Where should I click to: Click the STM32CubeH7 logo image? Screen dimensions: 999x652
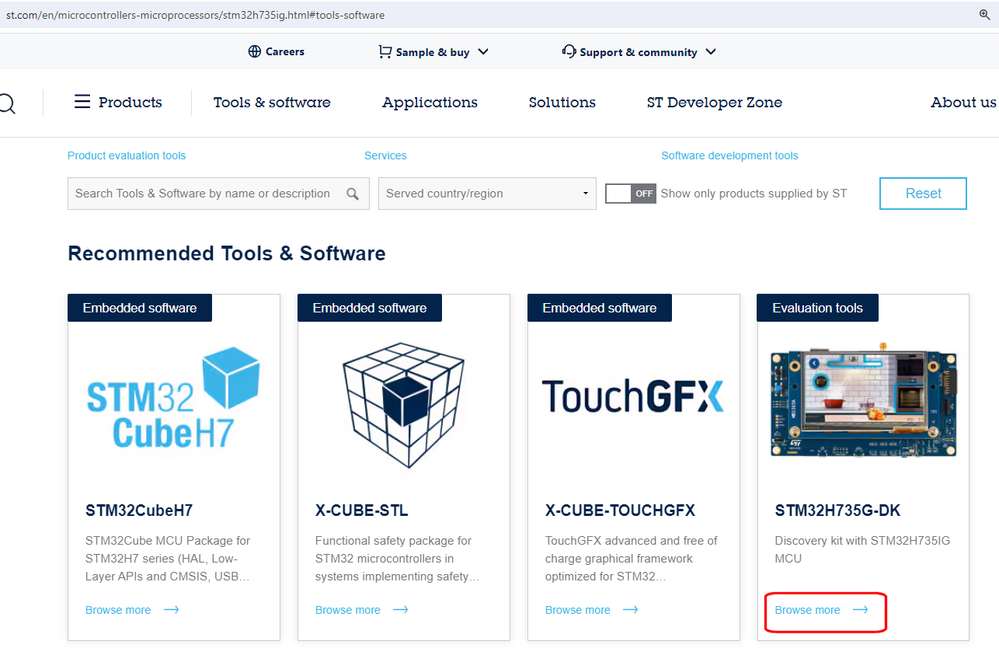pos(173,398)
